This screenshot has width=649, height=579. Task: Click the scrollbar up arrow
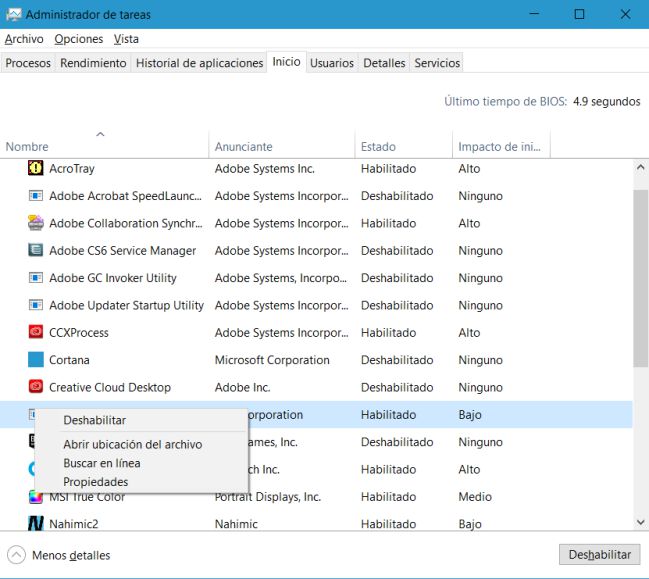(640, 168)
